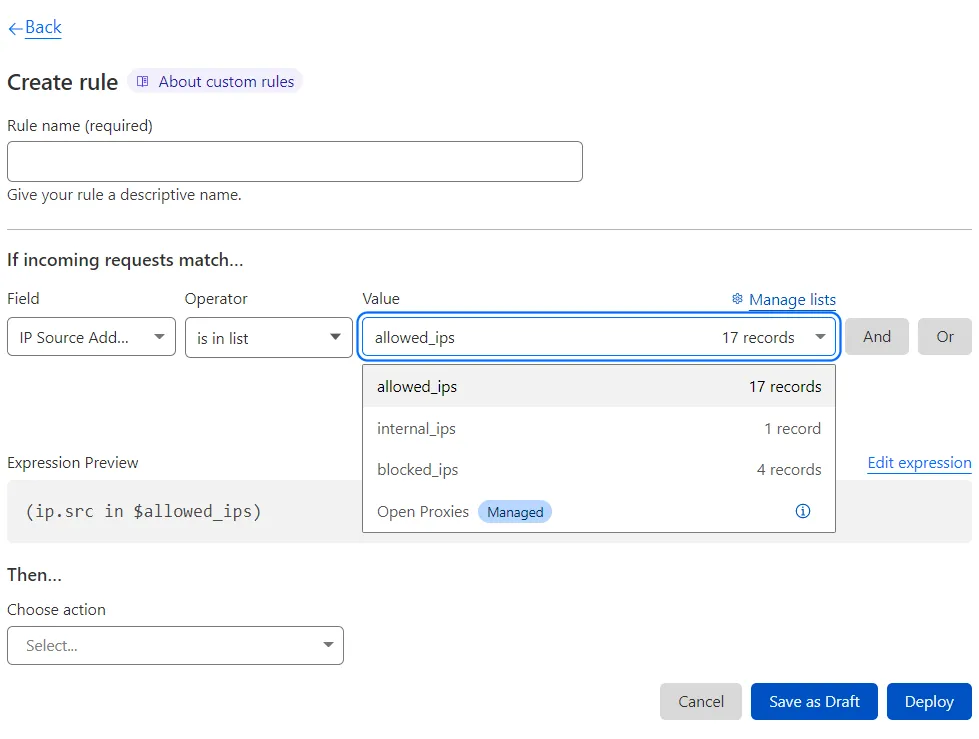
Task: Open the Operator dropdown arrow
Action: click(x=334, y=337)
